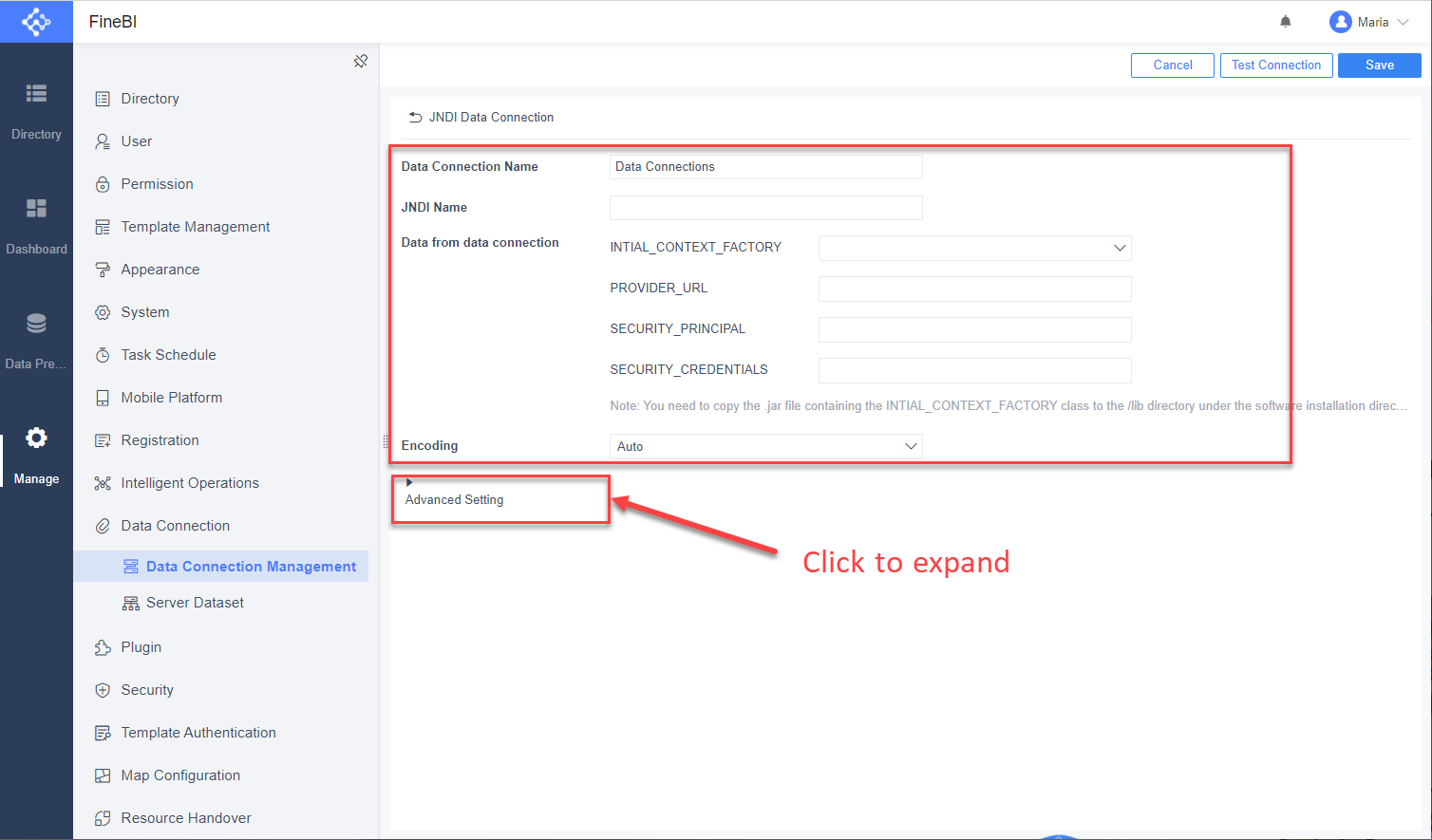Open Template Management settings
1432x840 pixels.
tap(195, 226)
